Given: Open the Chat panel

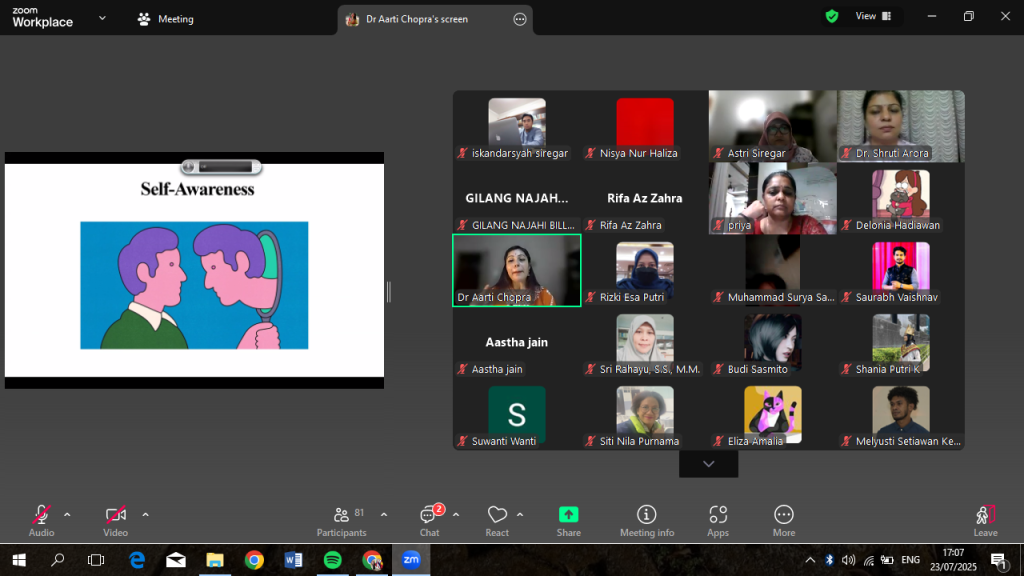Looking at the screenshot, I should point(429,519).
